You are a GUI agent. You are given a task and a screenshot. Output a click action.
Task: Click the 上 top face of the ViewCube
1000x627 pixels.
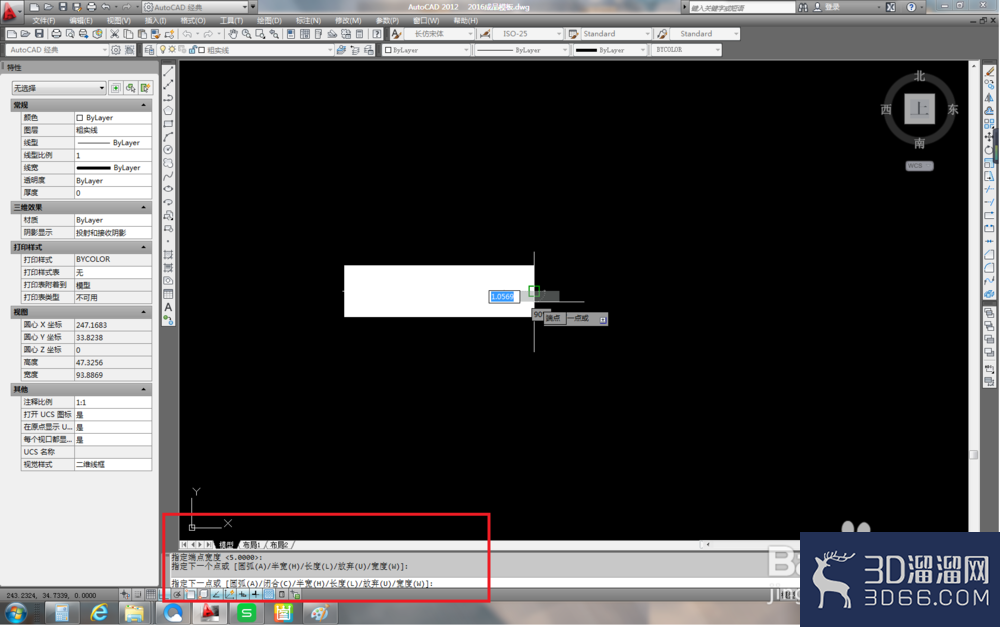[x=919, y=108]
